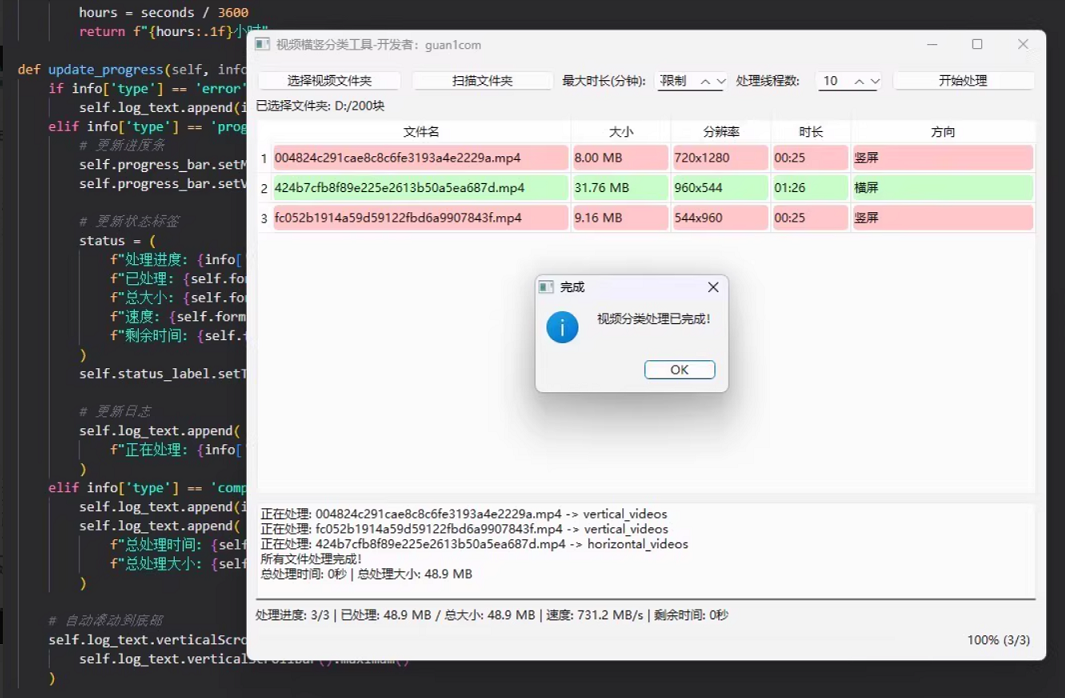Click 方向 column header
This screenshot has height=698, width=1065.
click(943, 132)
